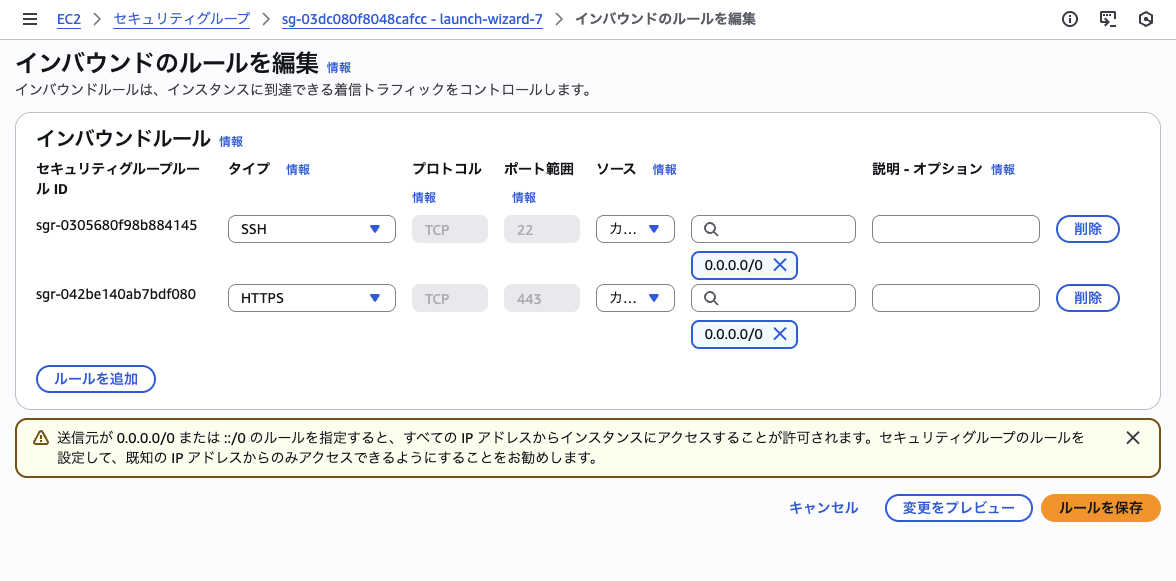Screen dimensions: 1176x581
Task: Click search icon in HTTPS source field
Action: pos(712,298)
